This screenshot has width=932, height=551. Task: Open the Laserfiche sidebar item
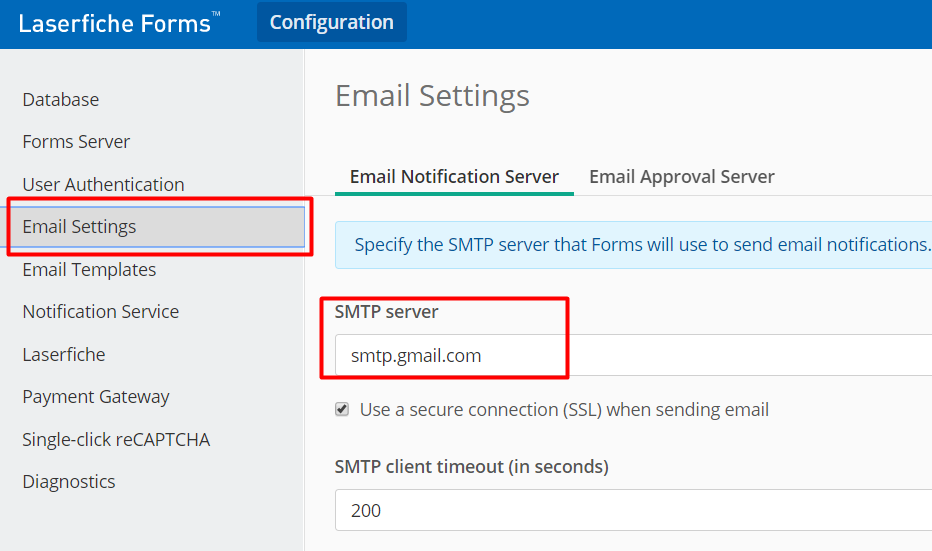[x=64, y=354]
